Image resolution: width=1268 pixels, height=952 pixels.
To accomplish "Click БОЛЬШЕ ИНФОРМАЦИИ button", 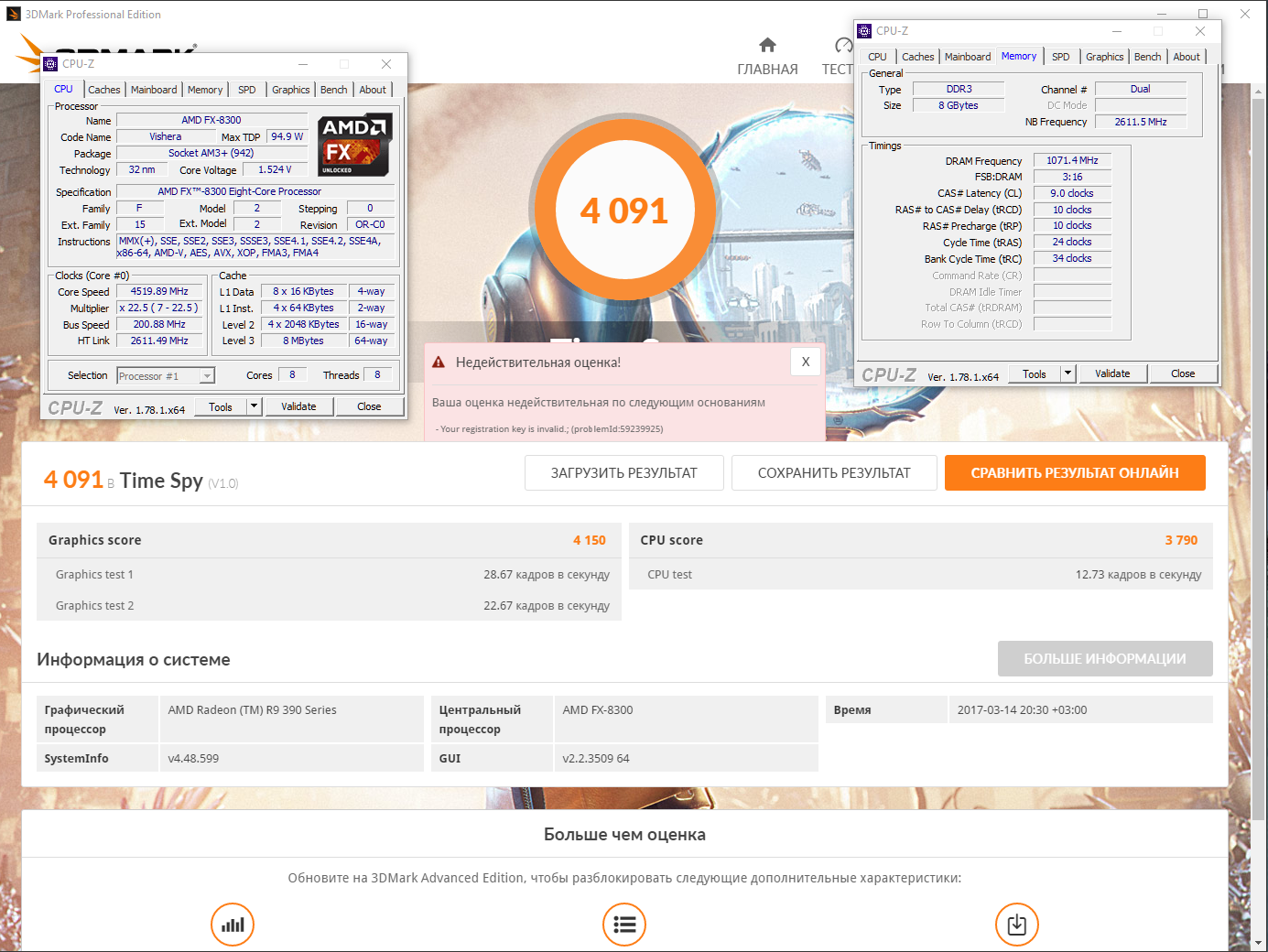I will coord(1105,659).
